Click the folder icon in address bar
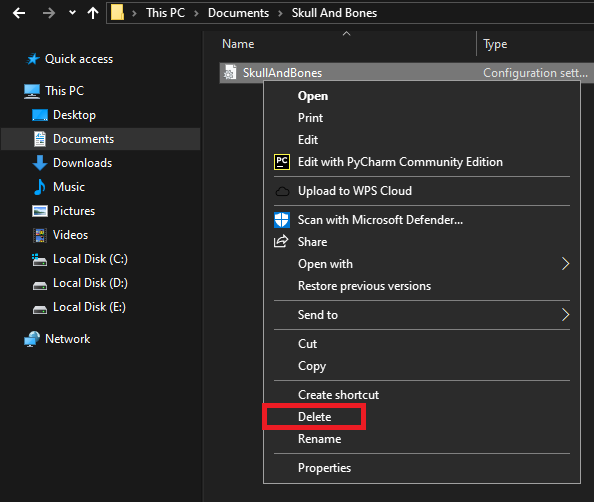The width and height of the screenshot is (594, 502). [x=117, y=13]
